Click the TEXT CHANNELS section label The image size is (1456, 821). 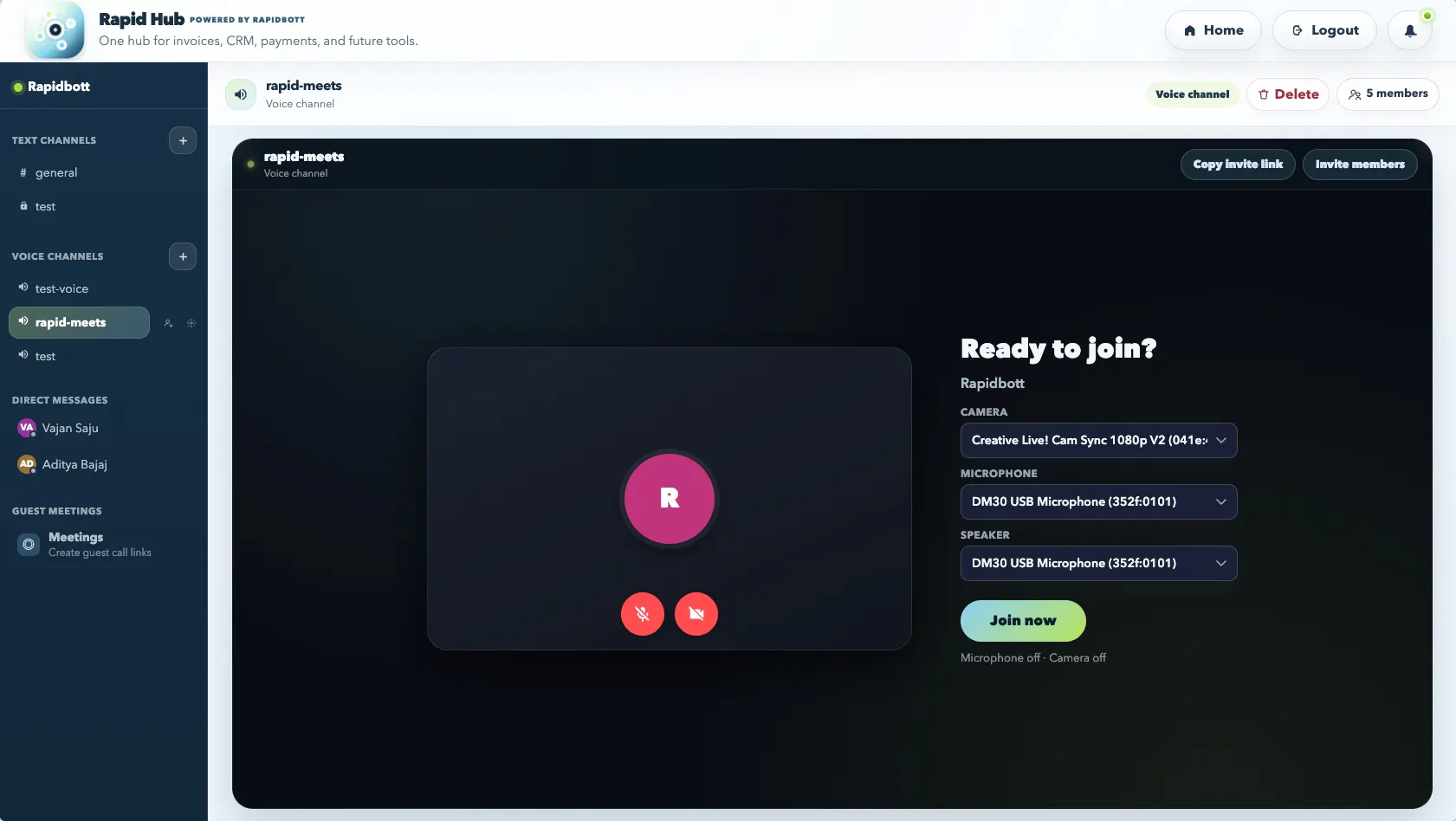click(54, 140)
